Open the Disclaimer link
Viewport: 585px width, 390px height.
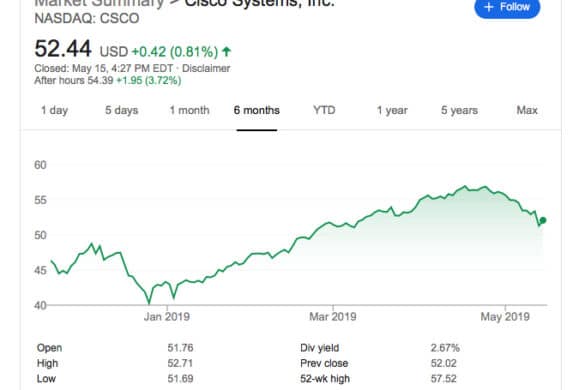point(206,68)
